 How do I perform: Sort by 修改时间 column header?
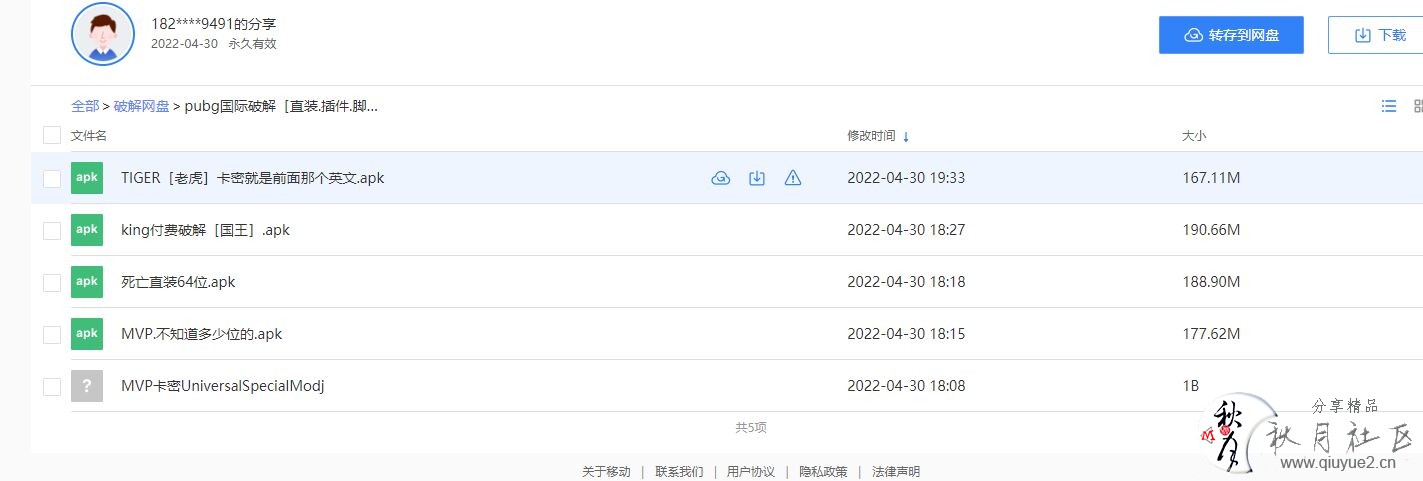pos(871,136)
